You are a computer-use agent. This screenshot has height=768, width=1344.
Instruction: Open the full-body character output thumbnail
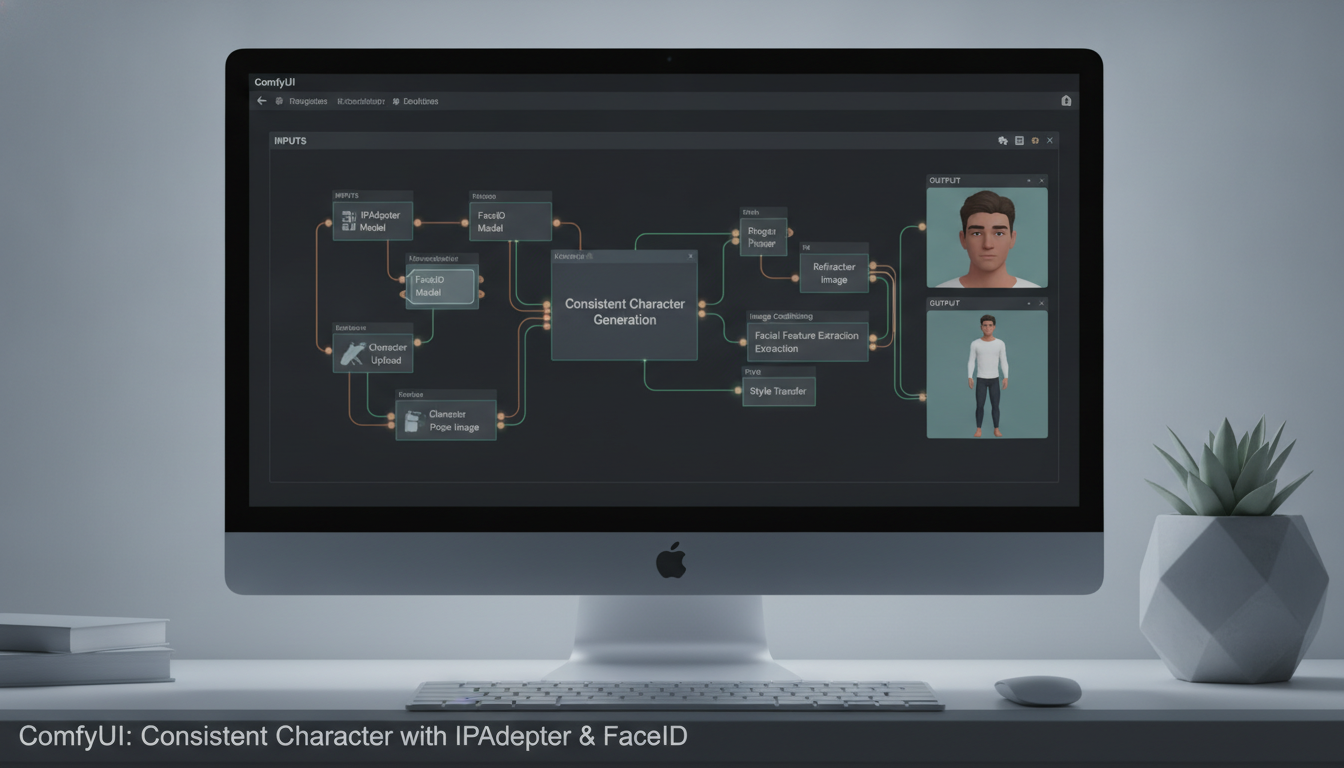point(987,374)
